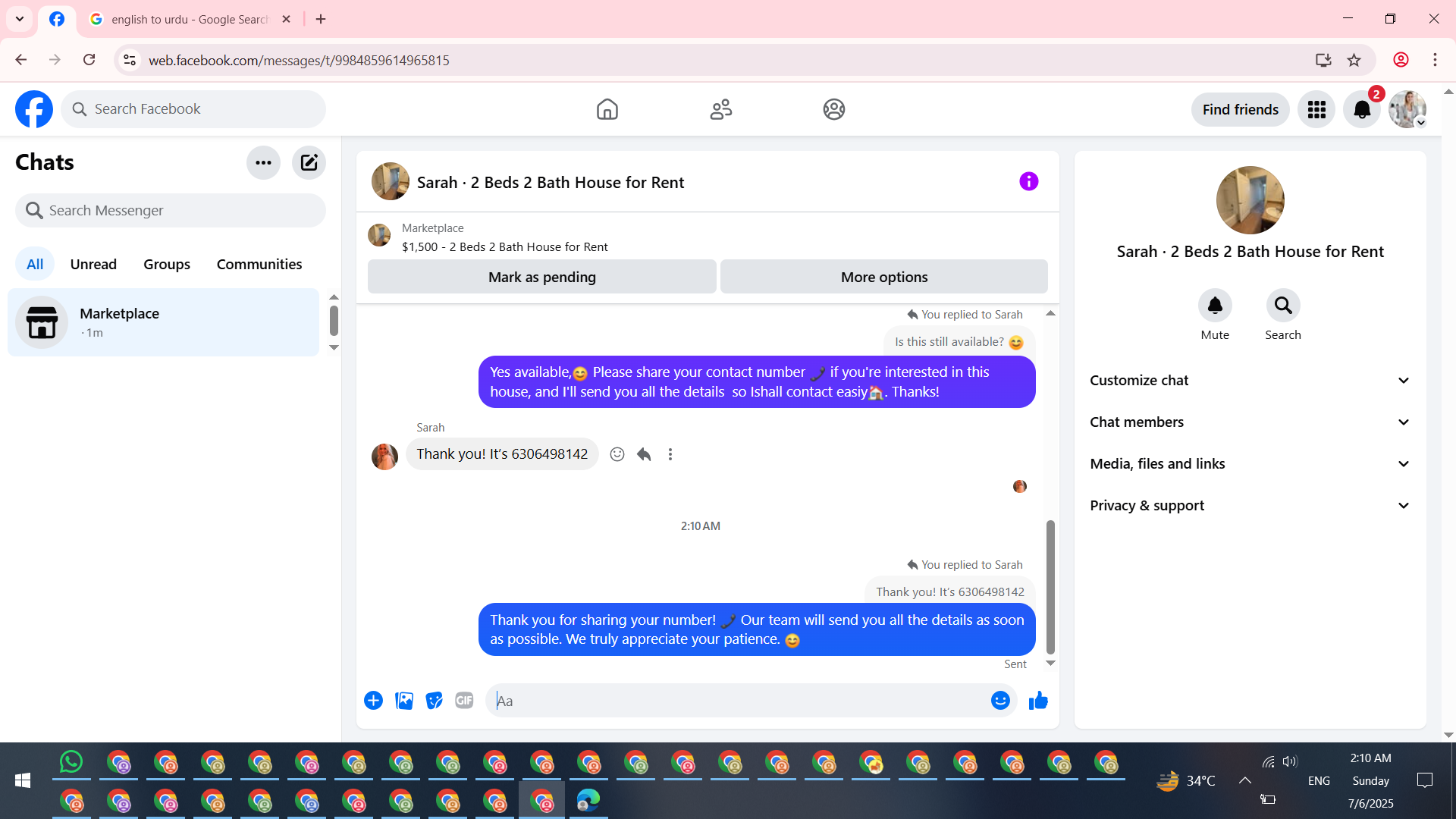Screen dimensions: 1456x819
Task: React to Sarah's message with emoji
Action: pyautogui.click(x=617, y=454)
